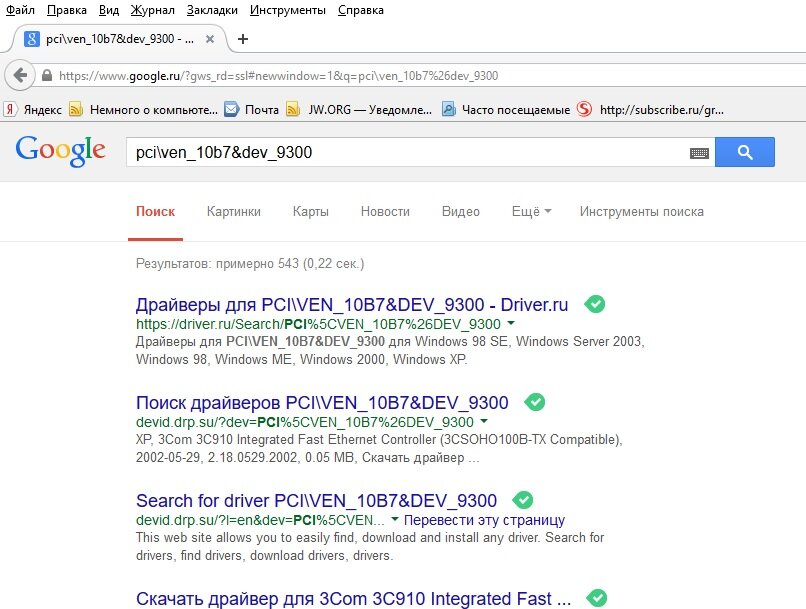Switch to the Картинки tab
The width and height of the screenshot is (806, 609).
(233, 211)
